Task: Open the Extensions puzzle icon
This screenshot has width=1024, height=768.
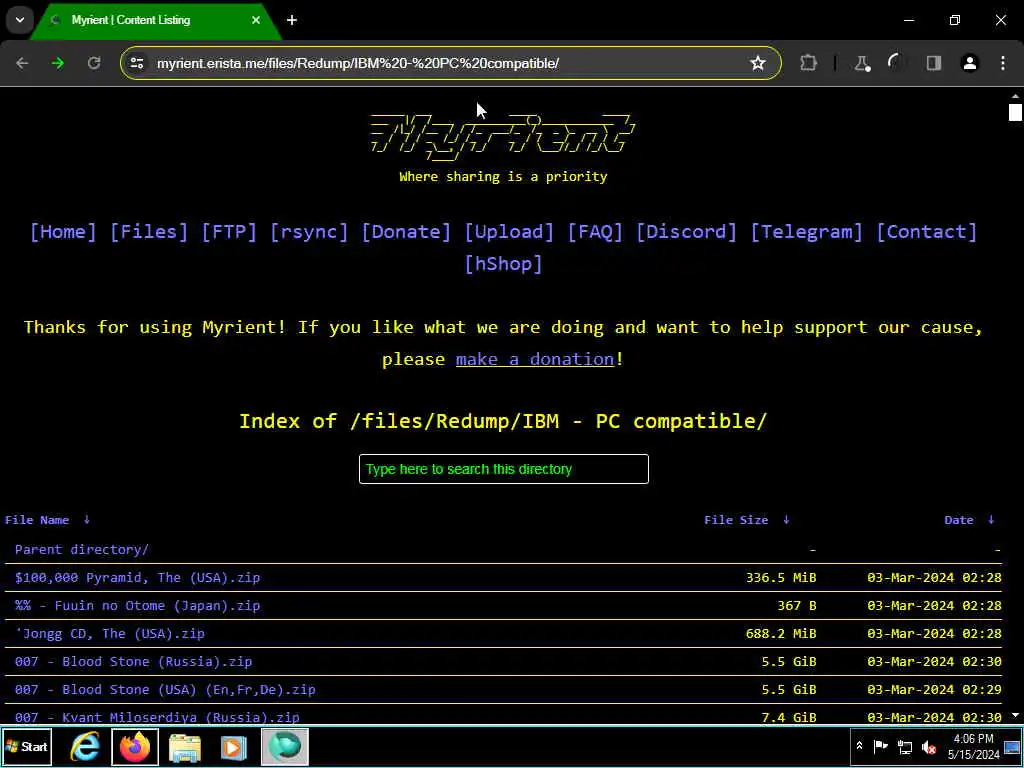Action: (x=808, y=63)
